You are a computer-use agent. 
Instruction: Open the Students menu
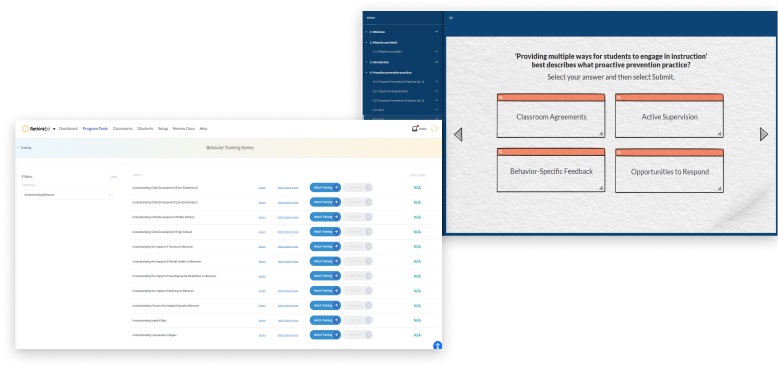(x=145, y=128)
